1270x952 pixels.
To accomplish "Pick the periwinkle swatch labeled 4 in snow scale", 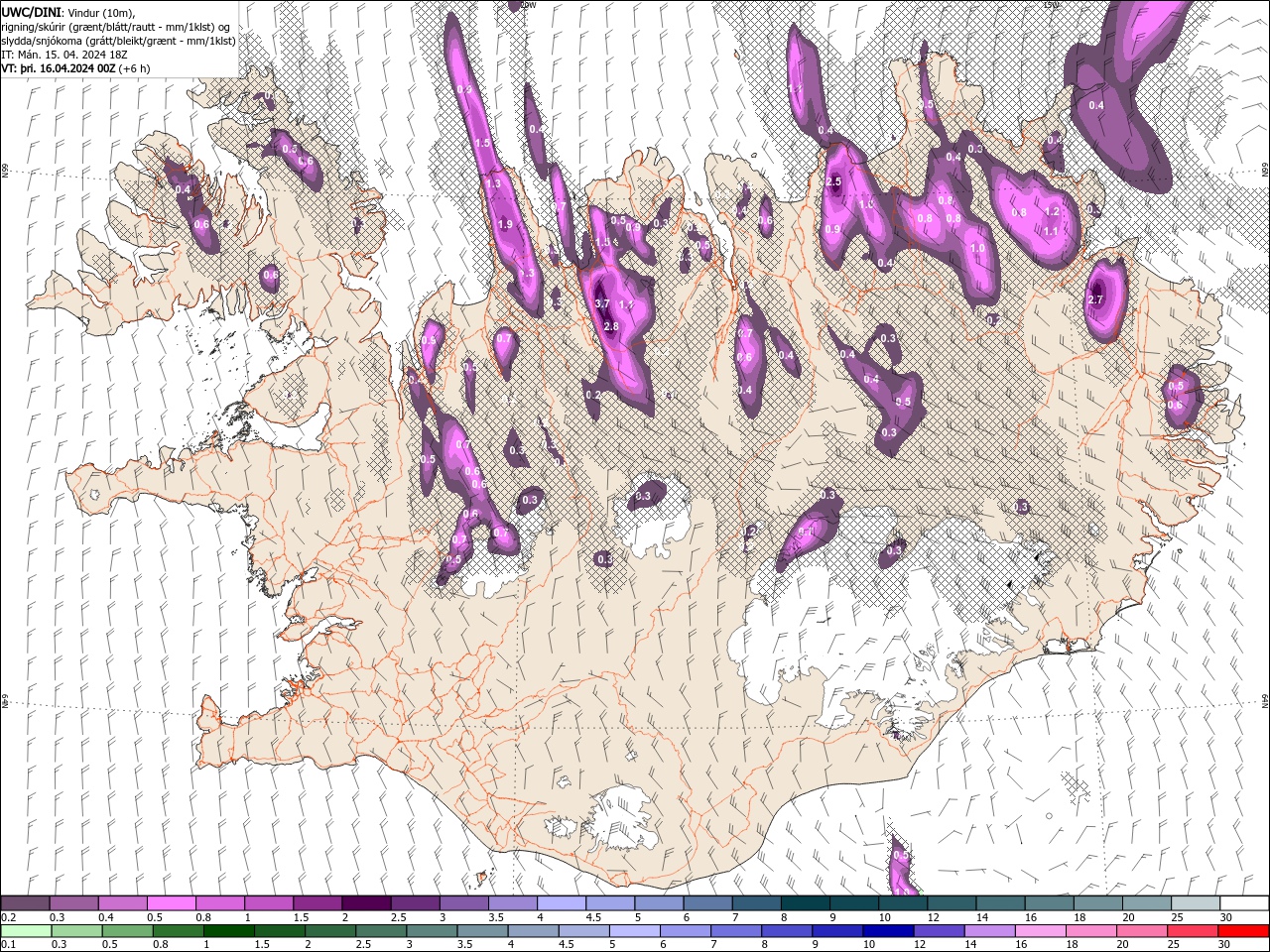I will 562,903.
